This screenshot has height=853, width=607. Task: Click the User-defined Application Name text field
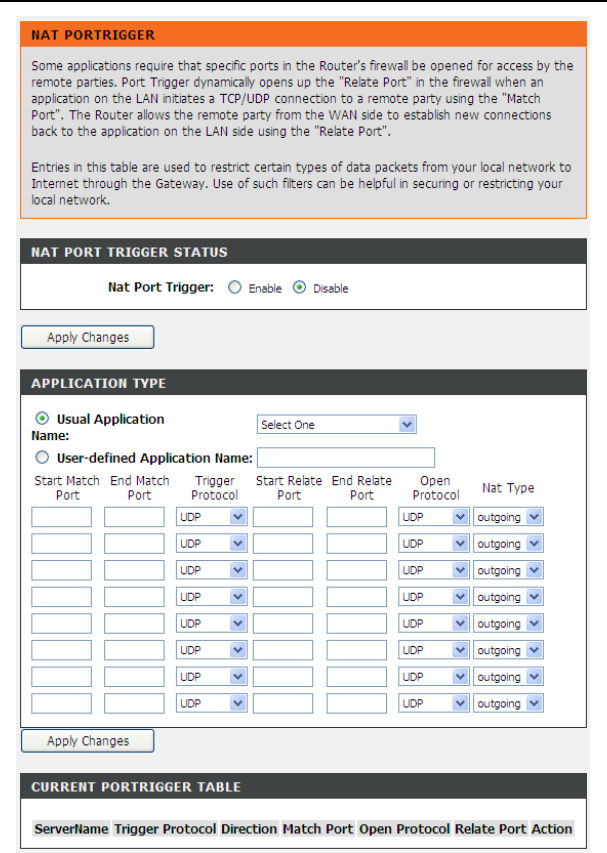tap(346, 458)
